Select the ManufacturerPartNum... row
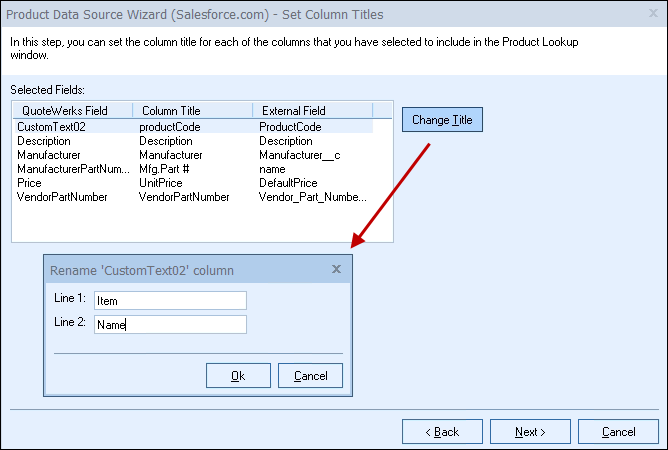Viewport: 668px width, 450px height. [194, 169]
